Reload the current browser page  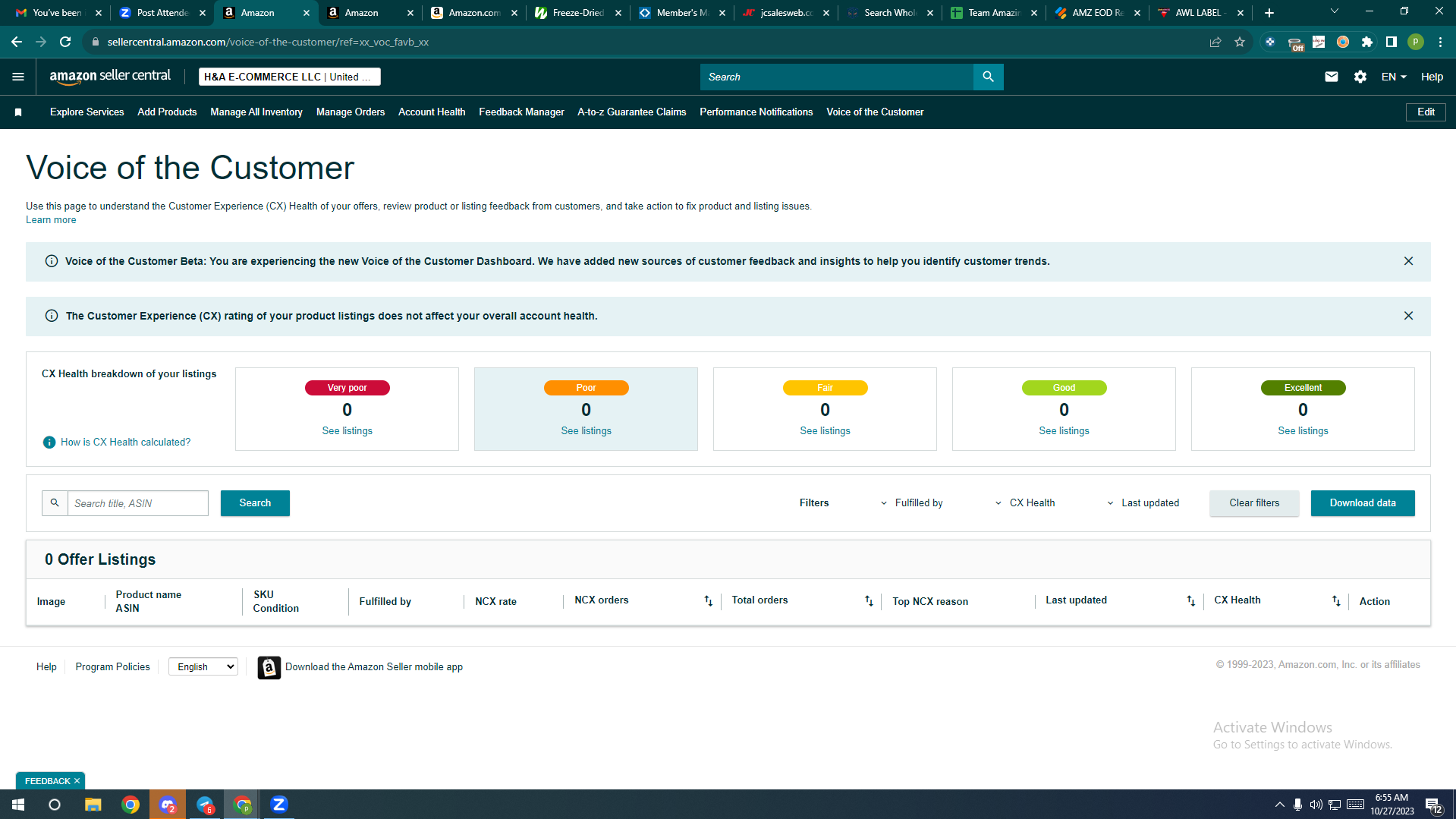pyautogui.click(x=65, y=42)
